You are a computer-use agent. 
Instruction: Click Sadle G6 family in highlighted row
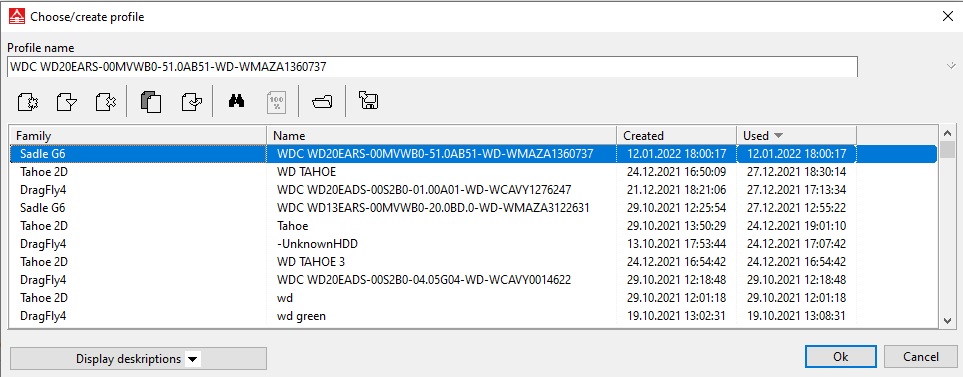click(42, 154)
